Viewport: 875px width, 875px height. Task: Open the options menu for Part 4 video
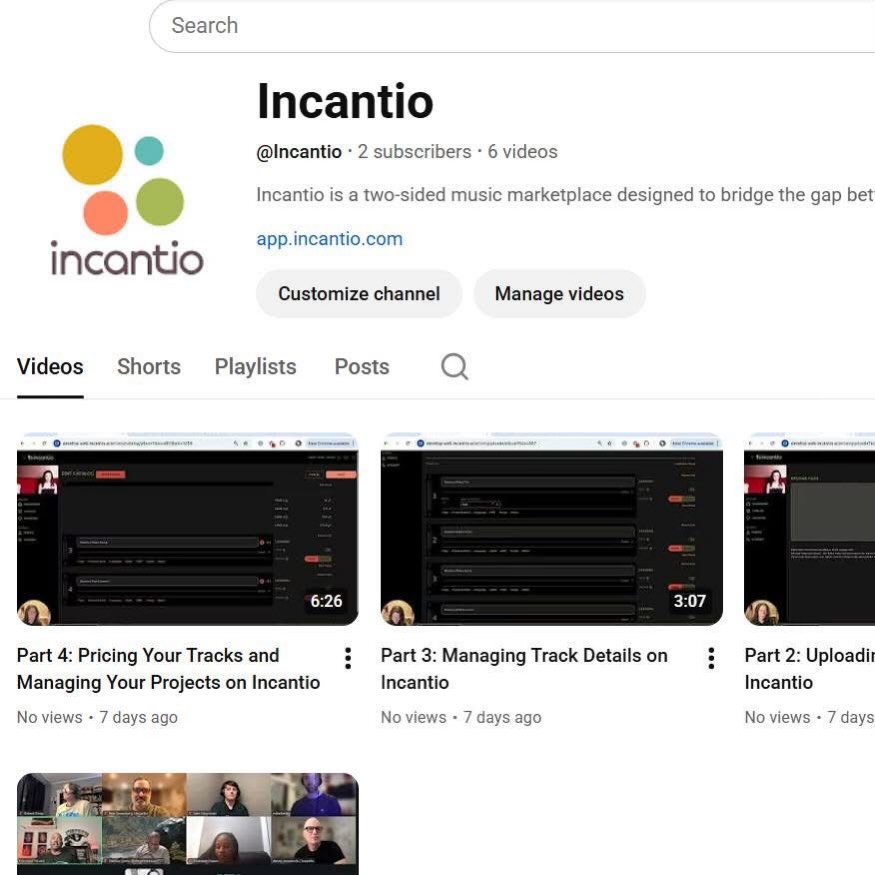(347, 658)
